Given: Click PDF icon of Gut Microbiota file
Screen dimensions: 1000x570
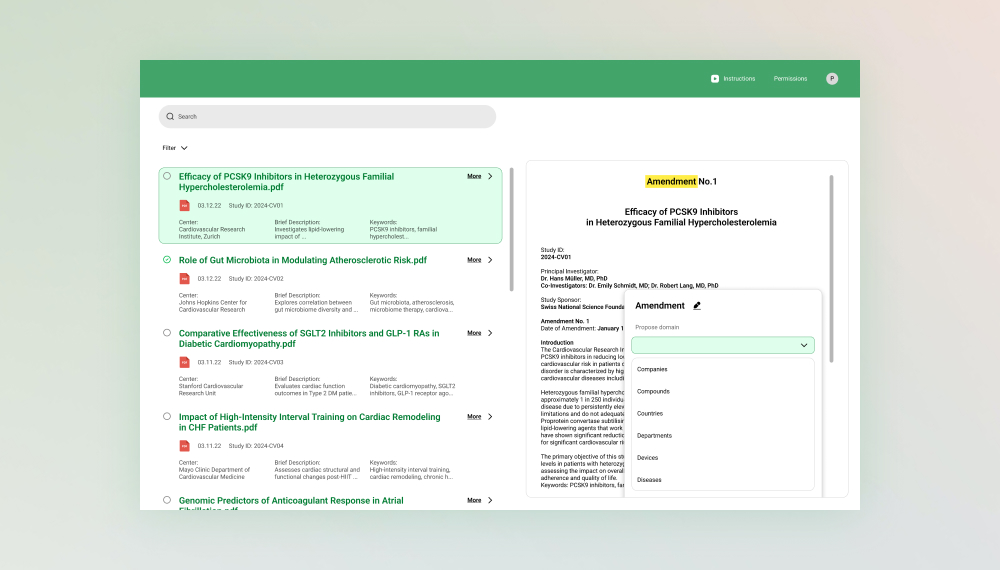Looking at the screenshot, I should [184, 279].
